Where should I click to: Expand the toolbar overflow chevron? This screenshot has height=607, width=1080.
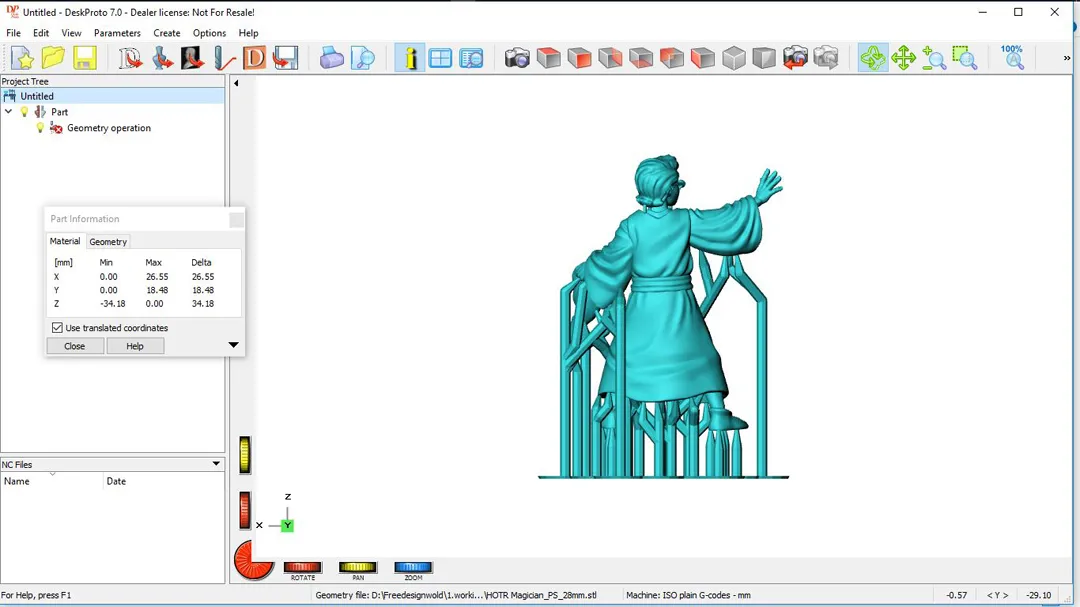pos(1066,58)
